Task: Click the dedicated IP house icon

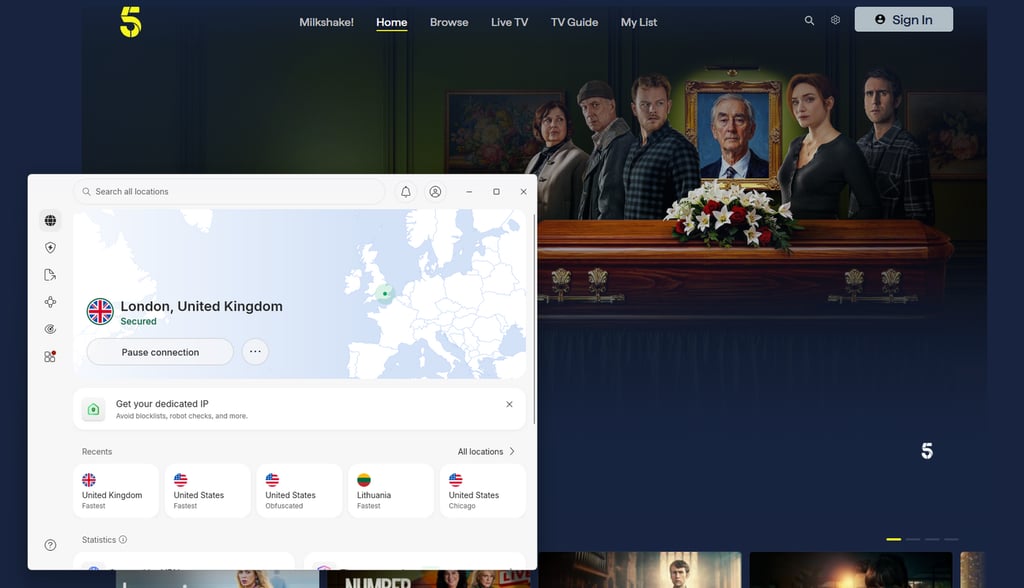Action: (93, 409)
